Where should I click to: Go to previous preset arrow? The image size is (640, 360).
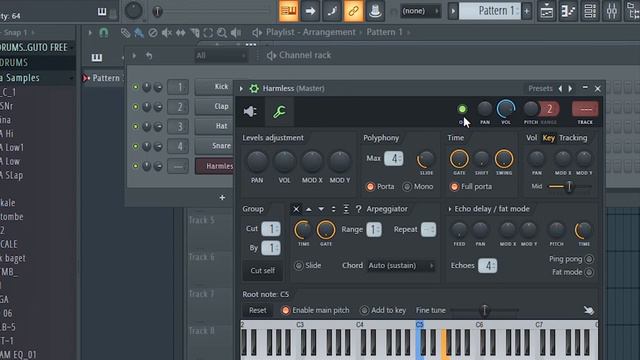coord(560,89)
